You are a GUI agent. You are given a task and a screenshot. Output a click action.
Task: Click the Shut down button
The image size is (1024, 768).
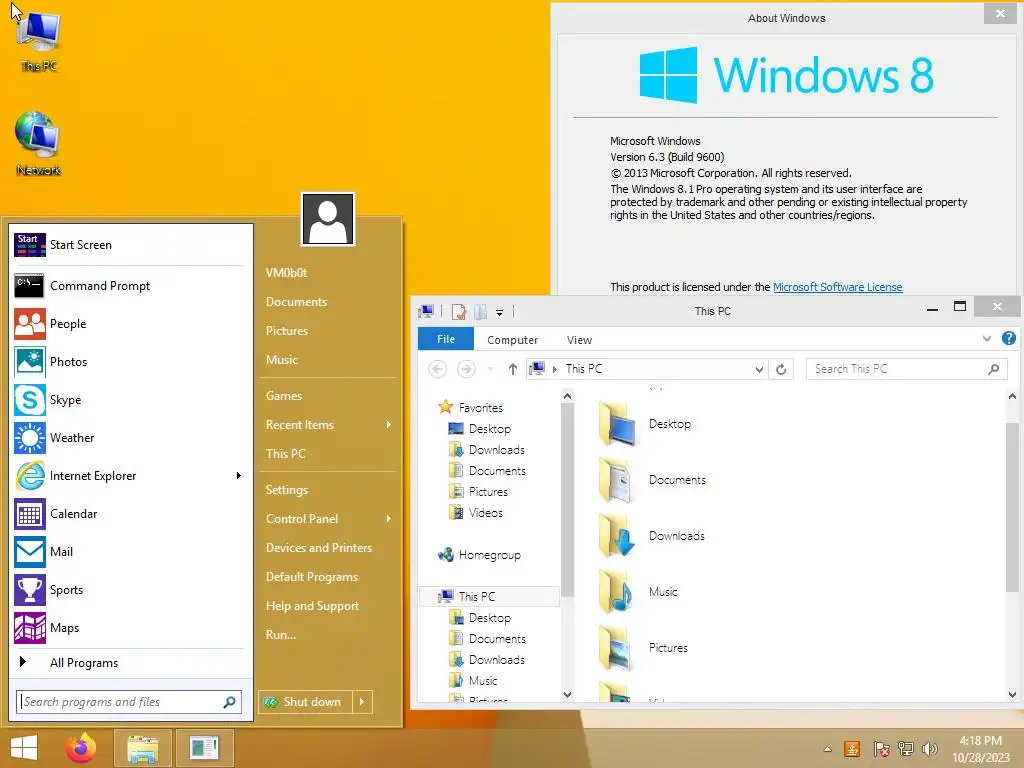pos(306,702)
